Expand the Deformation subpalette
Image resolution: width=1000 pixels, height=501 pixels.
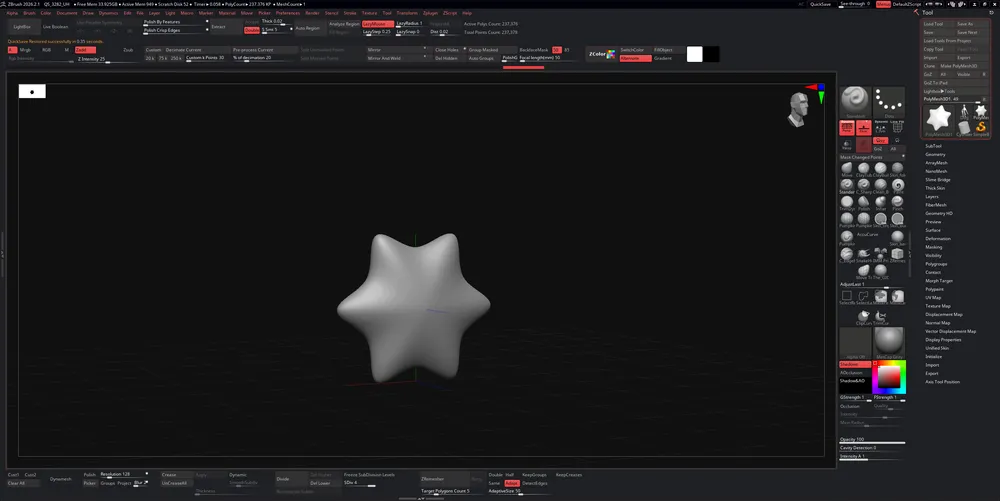(x=938, y=238)
